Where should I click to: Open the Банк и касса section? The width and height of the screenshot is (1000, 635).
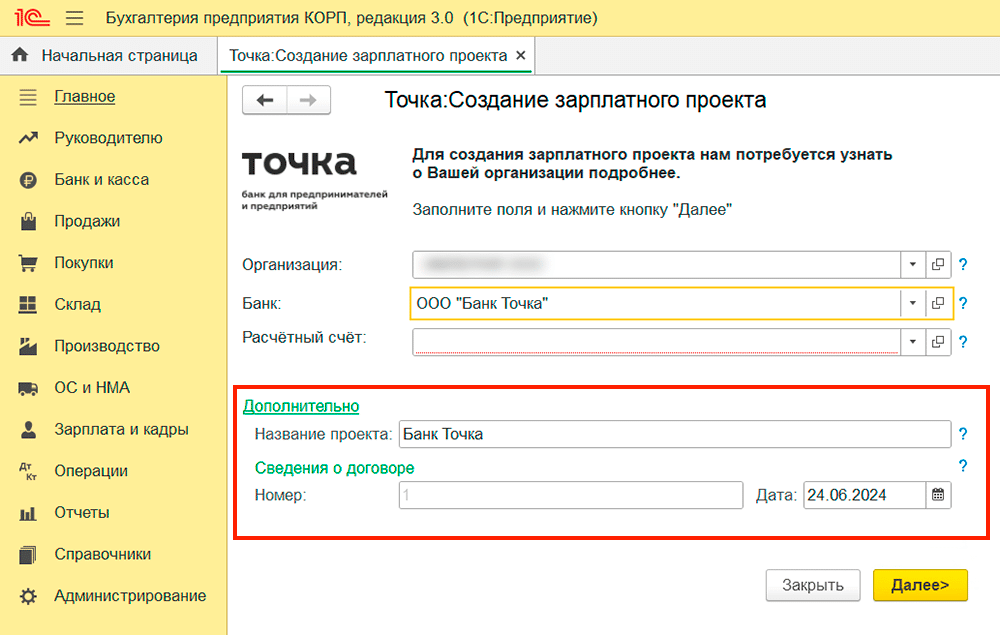101,180
